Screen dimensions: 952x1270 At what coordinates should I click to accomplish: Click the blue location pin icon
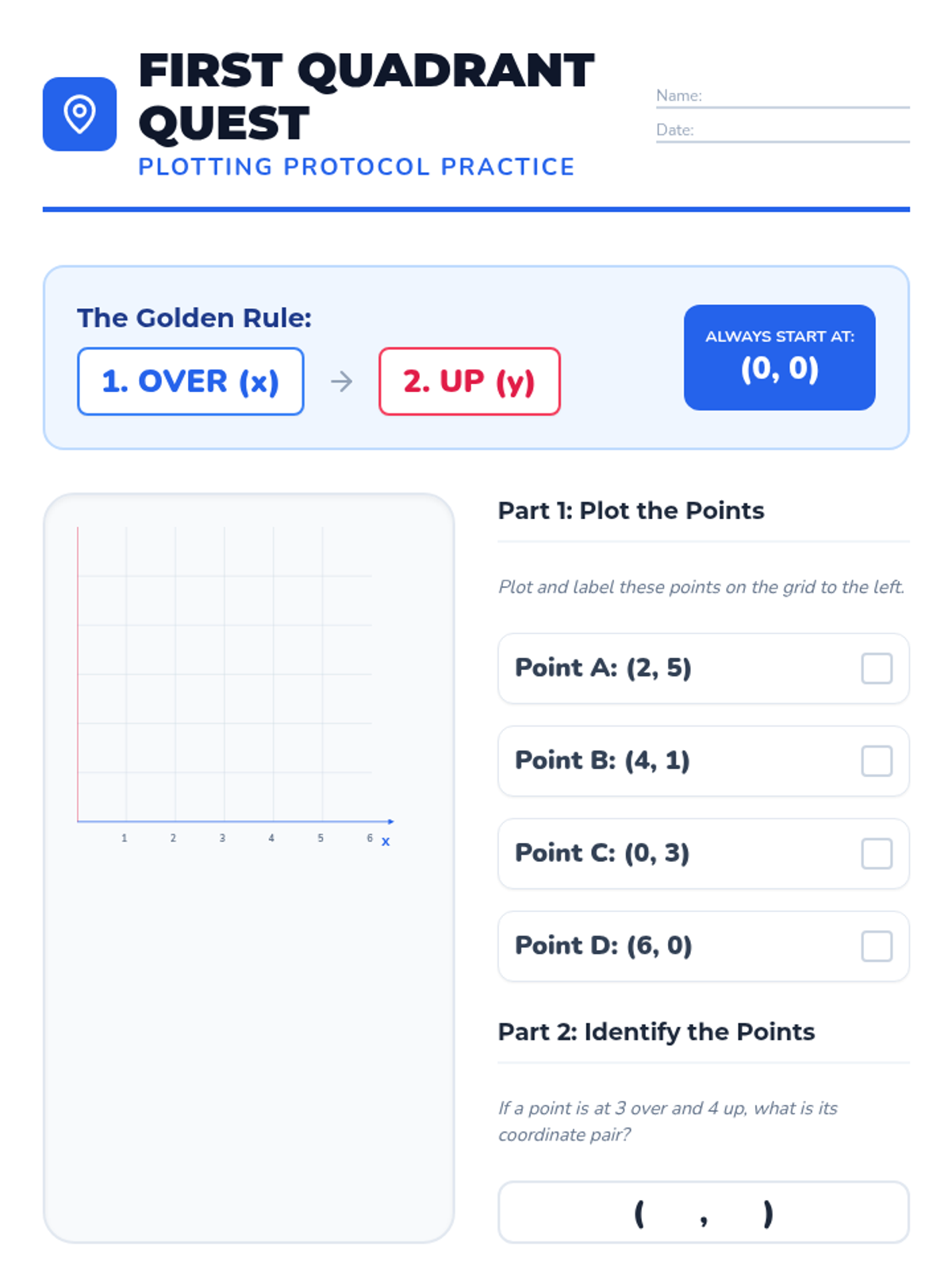coord(79,114)
